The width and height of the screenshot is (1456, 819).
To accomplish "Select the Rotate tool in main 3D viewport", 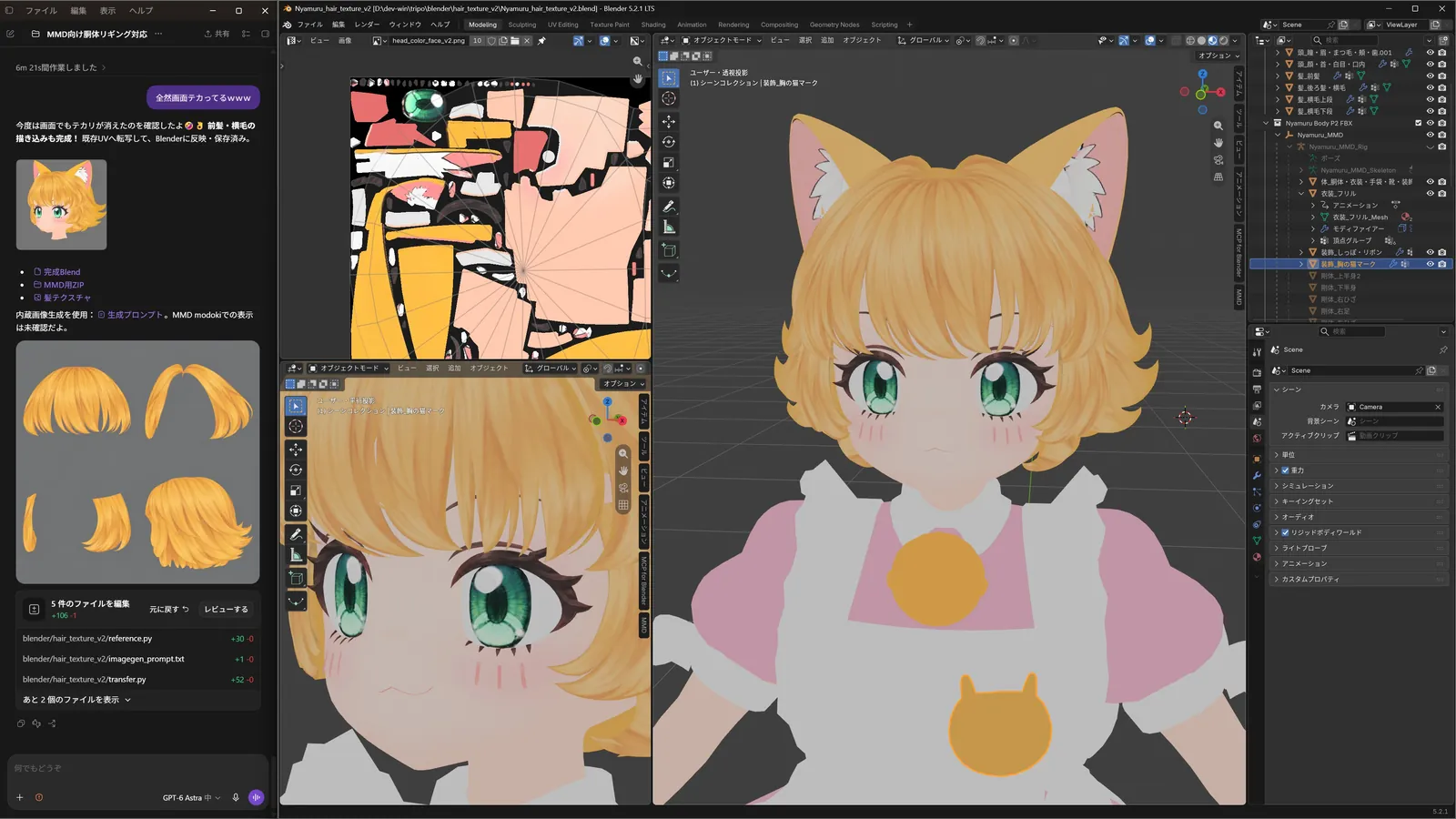I will click(669, 142).
